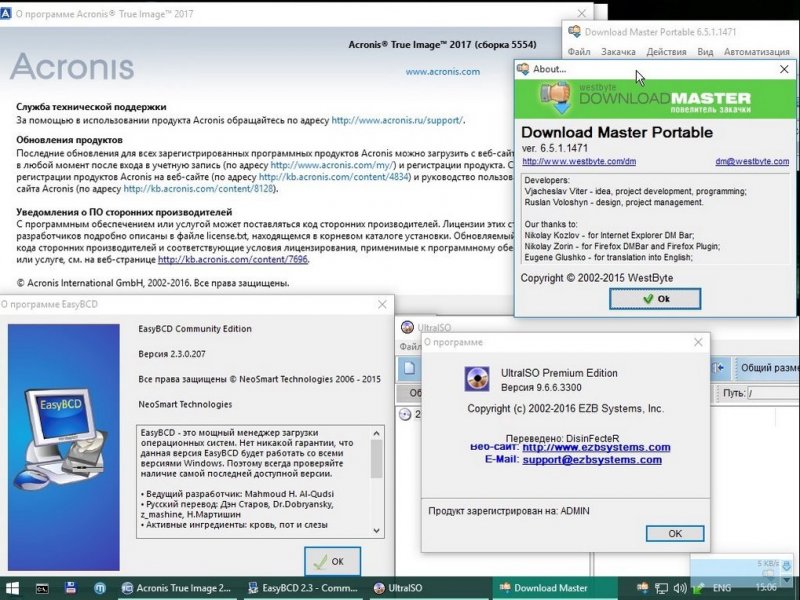The image size is (800, 600).
Task: Click the About dialog title icon
Action: [x=523, y=69]
